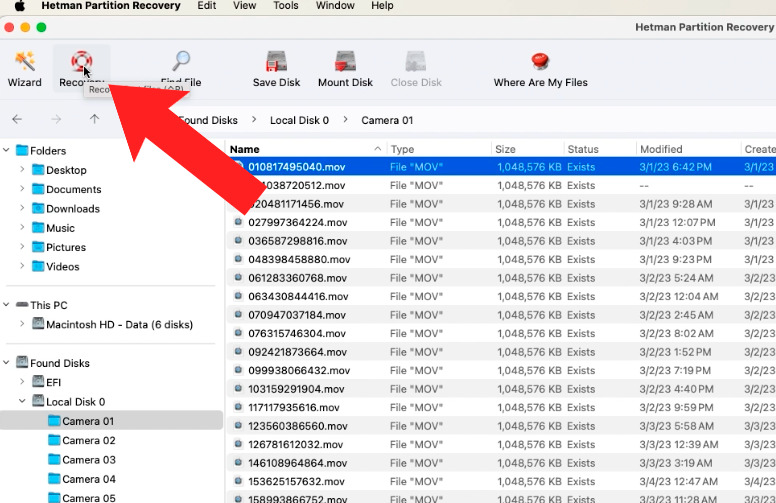This screenshot has width=776, height=503.
Task: Collapse the Local Disk 0 node
Action: (x=22, y=401)
